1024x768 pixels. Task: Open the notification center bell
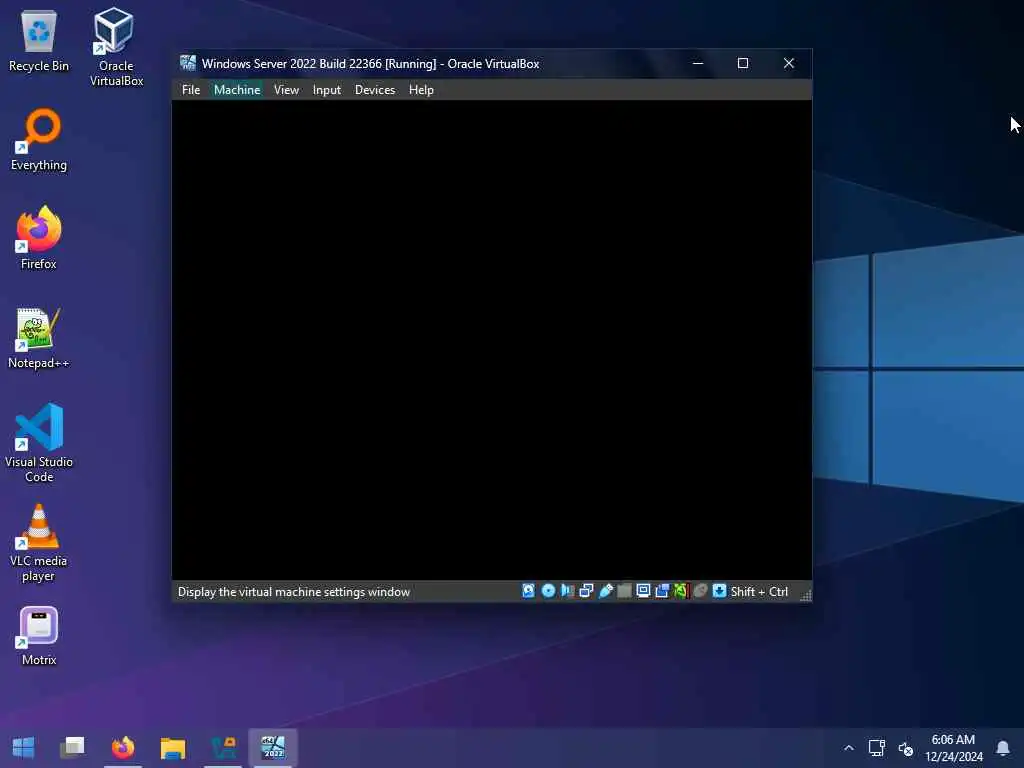click(1002, 748)
